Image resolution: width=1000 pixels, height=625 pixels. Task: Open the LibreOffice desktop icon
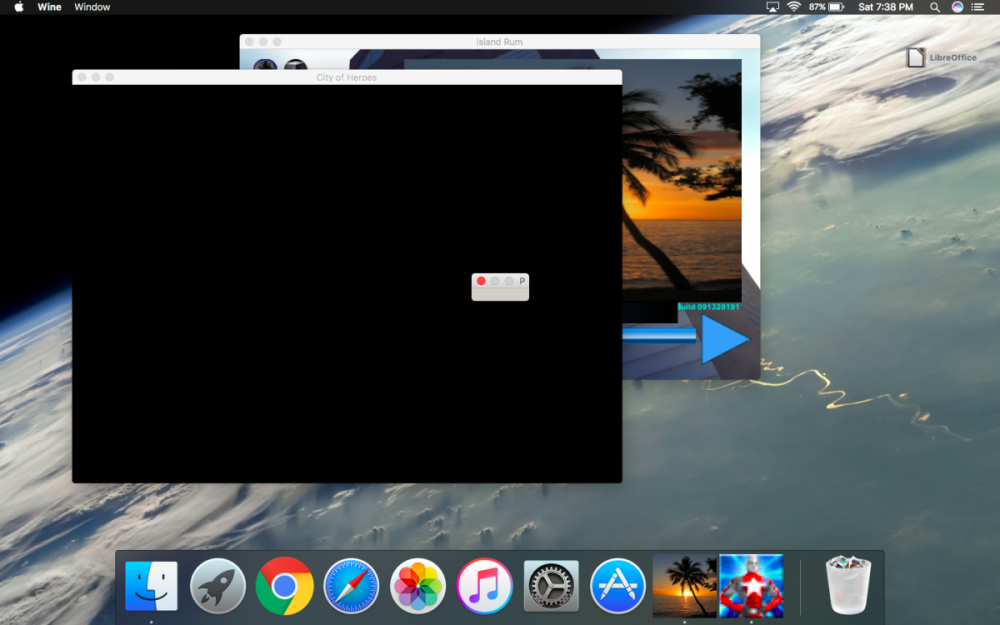point(915,58)
